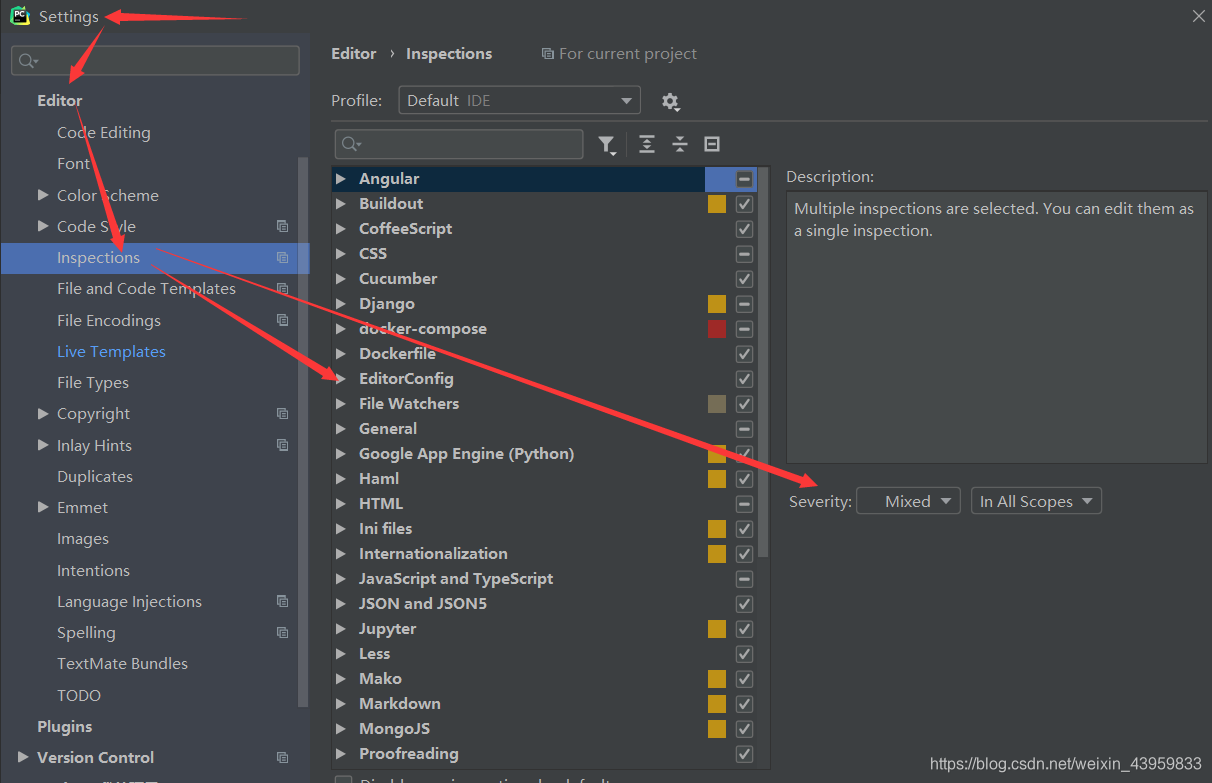Close the Settings dialog

[1198, 16]
